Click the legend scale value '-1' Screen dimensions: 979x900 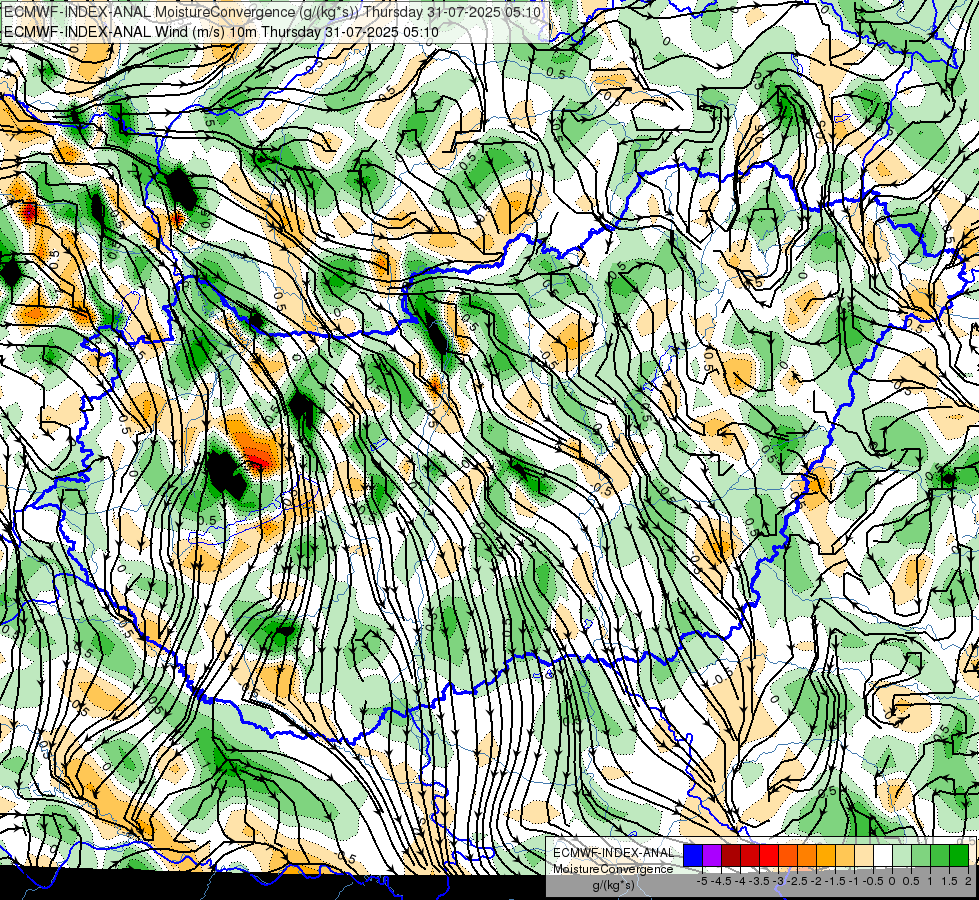(x=854, y=881)
